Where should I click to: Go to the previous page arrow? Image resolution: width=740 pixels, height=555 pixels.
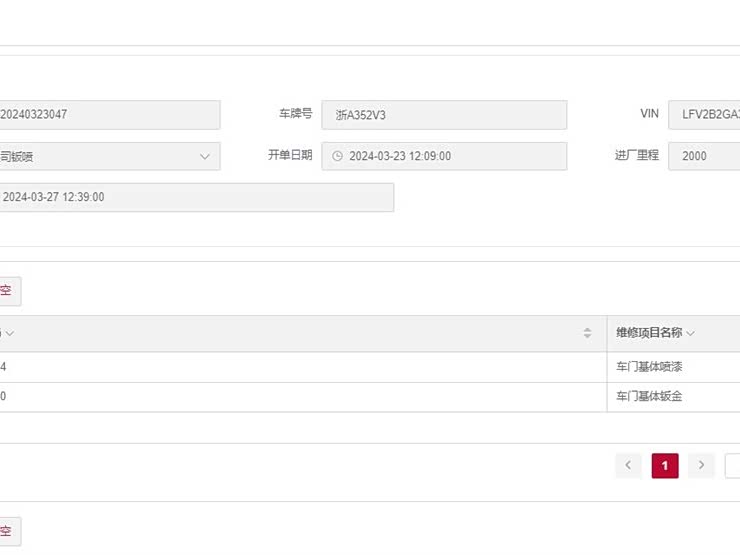pyautogui.click(x=628, y=465)
